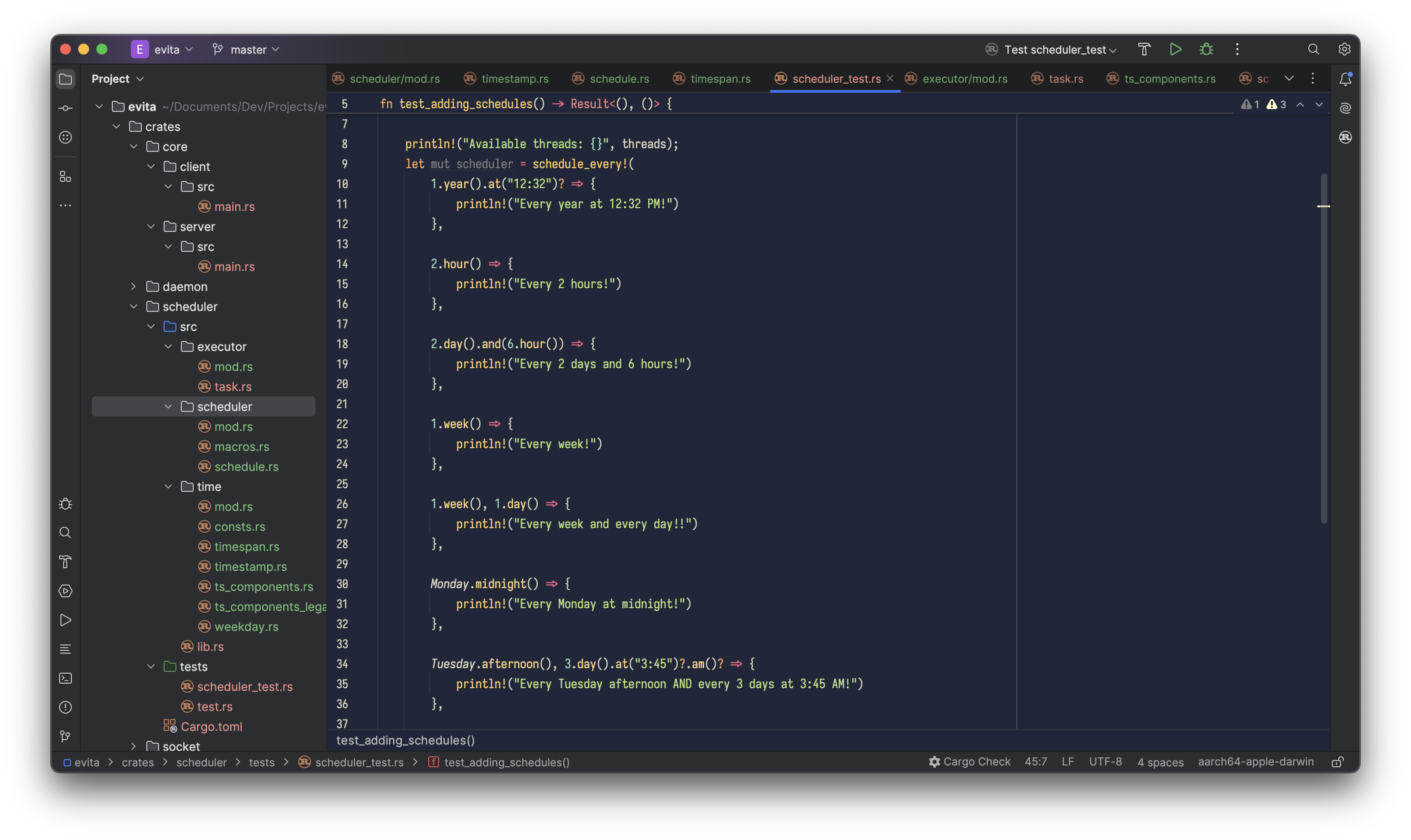This screenshot has height=840, width=1411.
Task: Open Cargo Check status widget
Action: pyautogui.click(x=969, y=762)
